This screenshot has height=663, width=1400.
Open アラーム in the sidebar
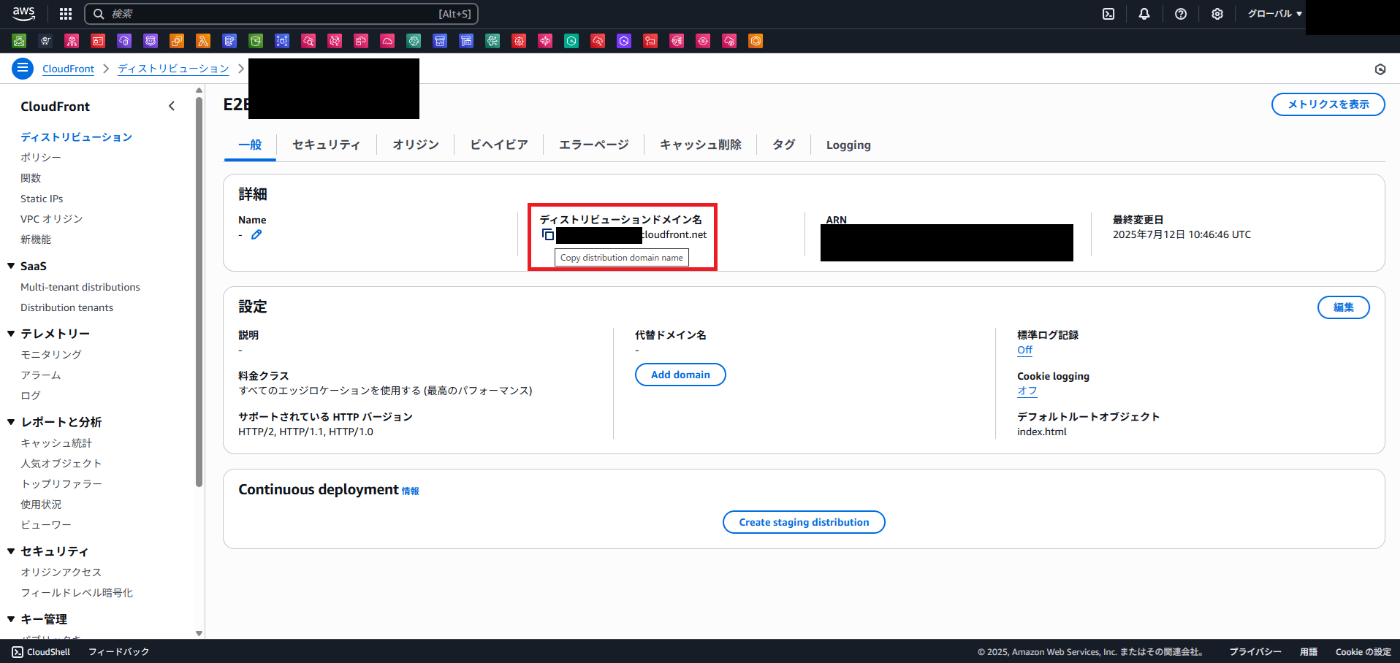point(41,375)
